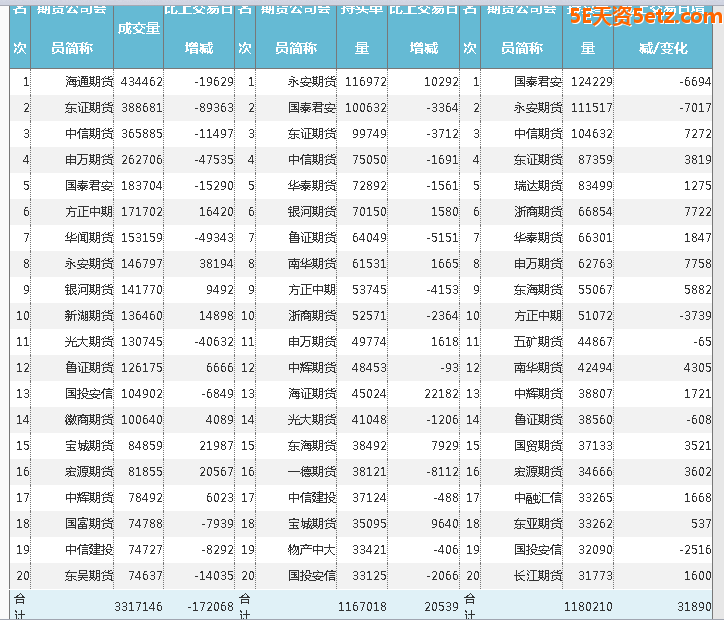This screenshot has width=724, height=620.
Task: Select the 五矿期货 member name cell
Action: [538, 341]
